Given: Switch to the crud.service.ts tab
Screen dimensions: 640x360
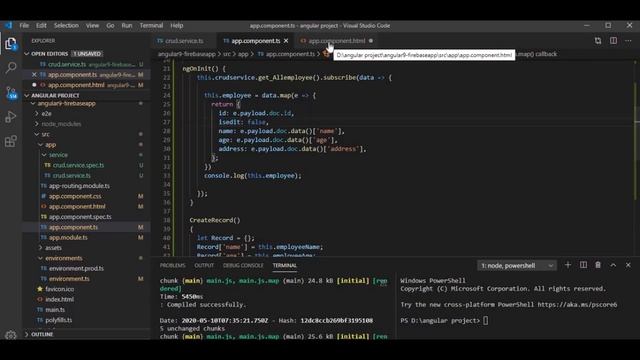Looking at the screenshot, I should (x=184, y=41).
